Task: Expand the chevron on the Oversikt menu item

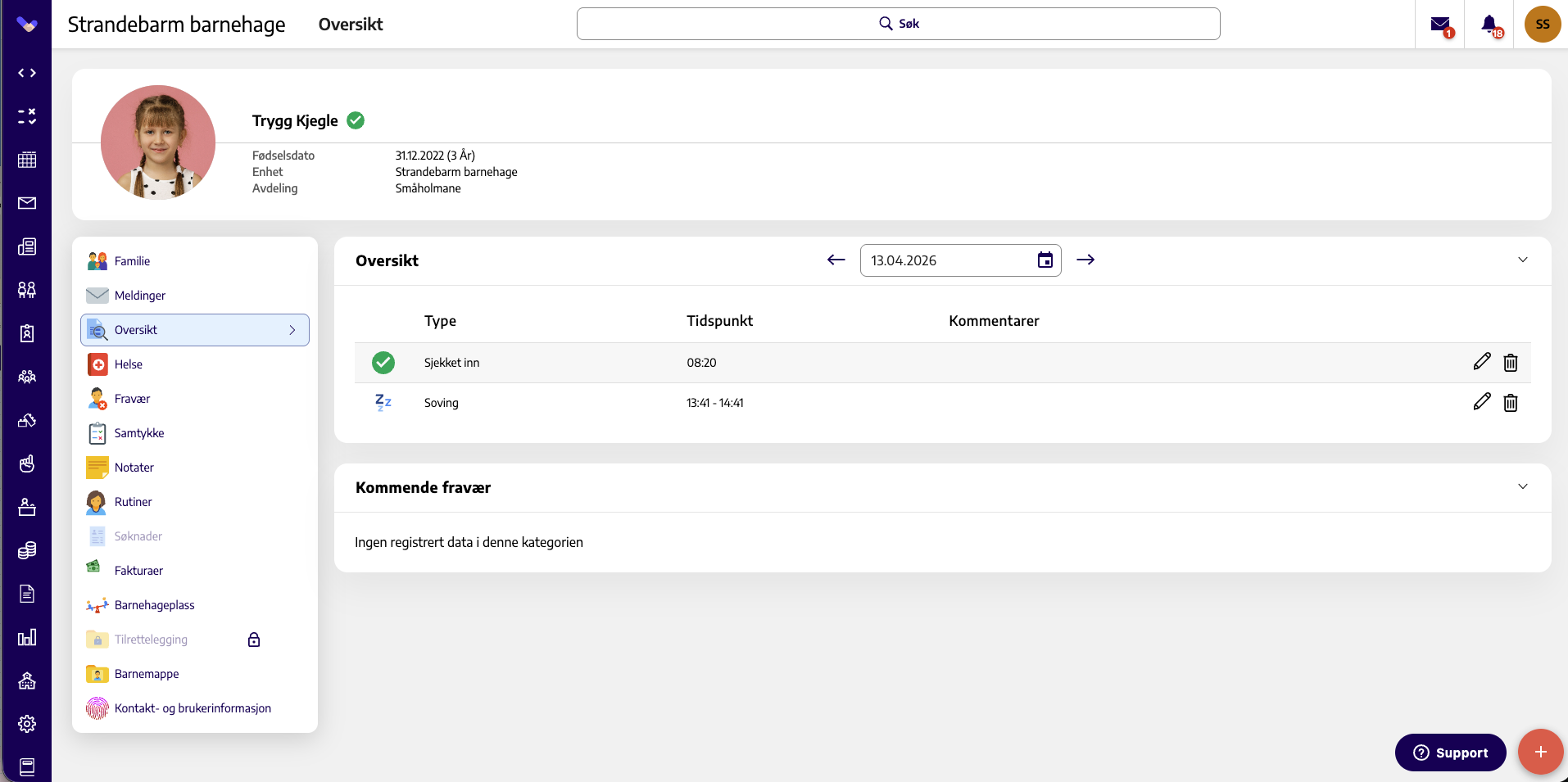Action: pyautogui.click(x=292, y=330)
